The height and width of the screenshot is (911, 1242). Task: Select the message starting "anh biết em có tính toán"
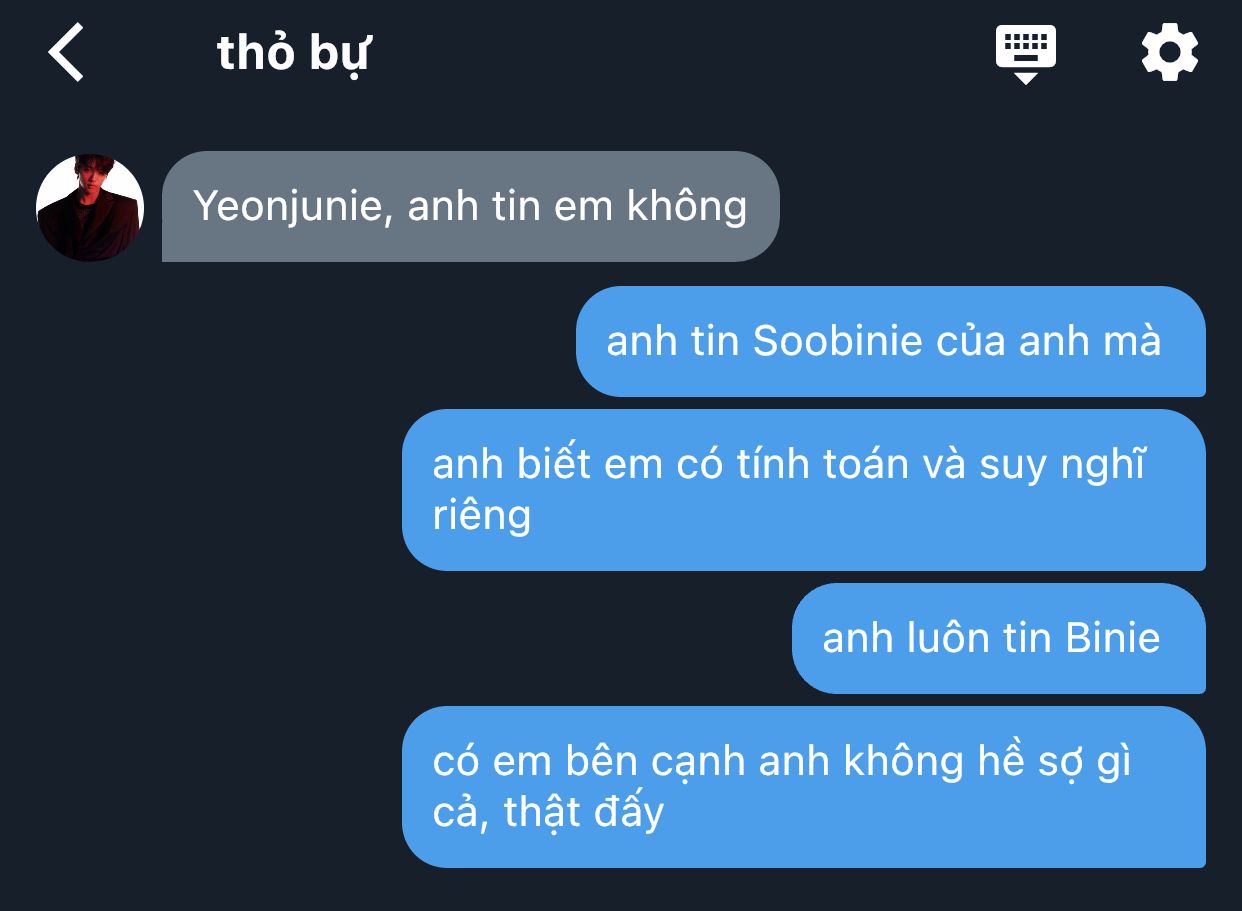(804, 490)
